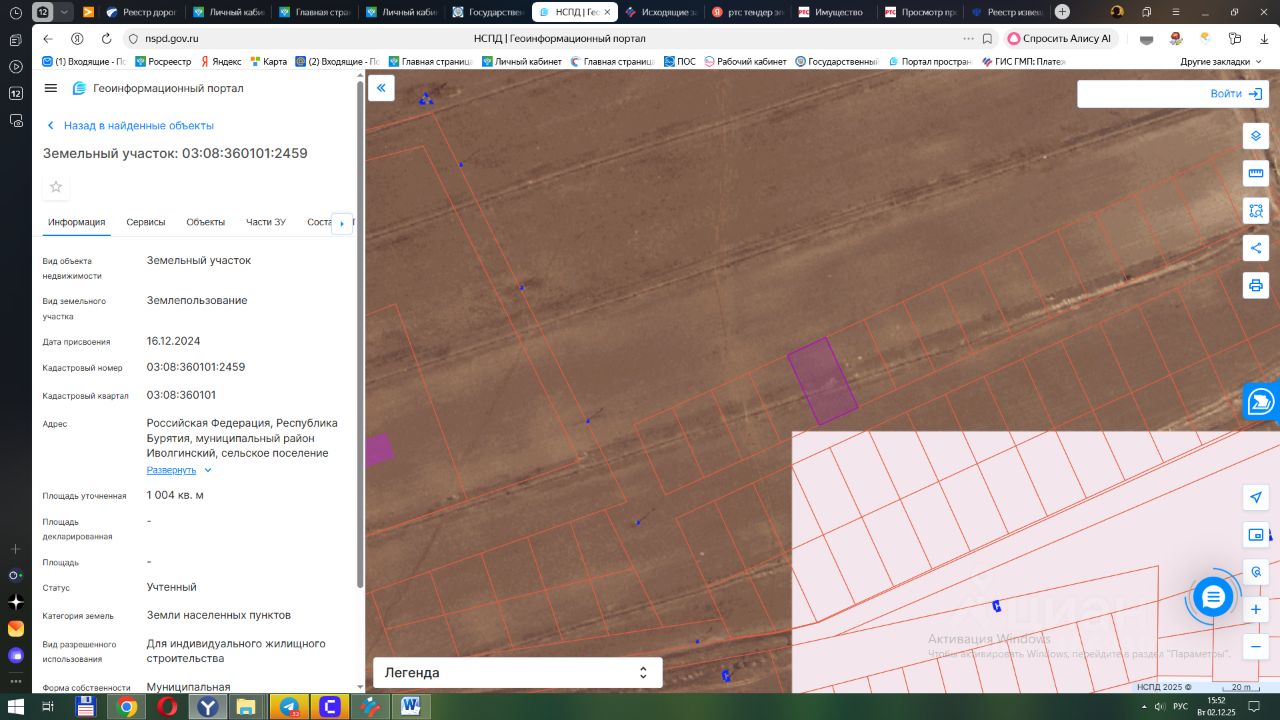Toggle the overview minimap window
This screenshot has width=1280, height=720.
(1256, 535)
